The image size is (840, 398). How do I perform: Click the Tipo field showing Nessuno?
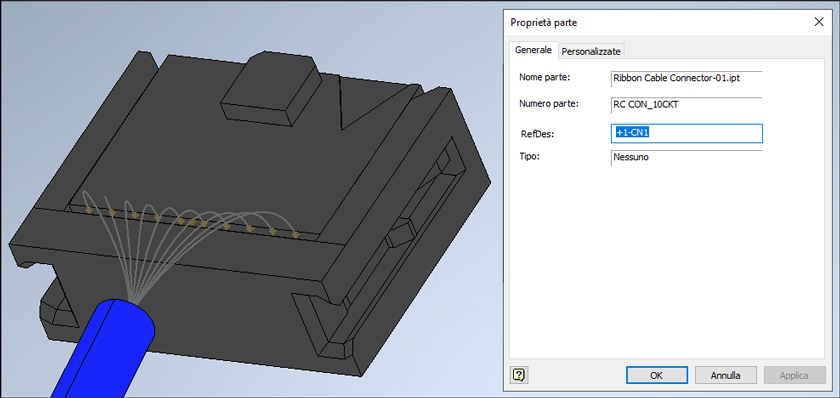point(686,158)
